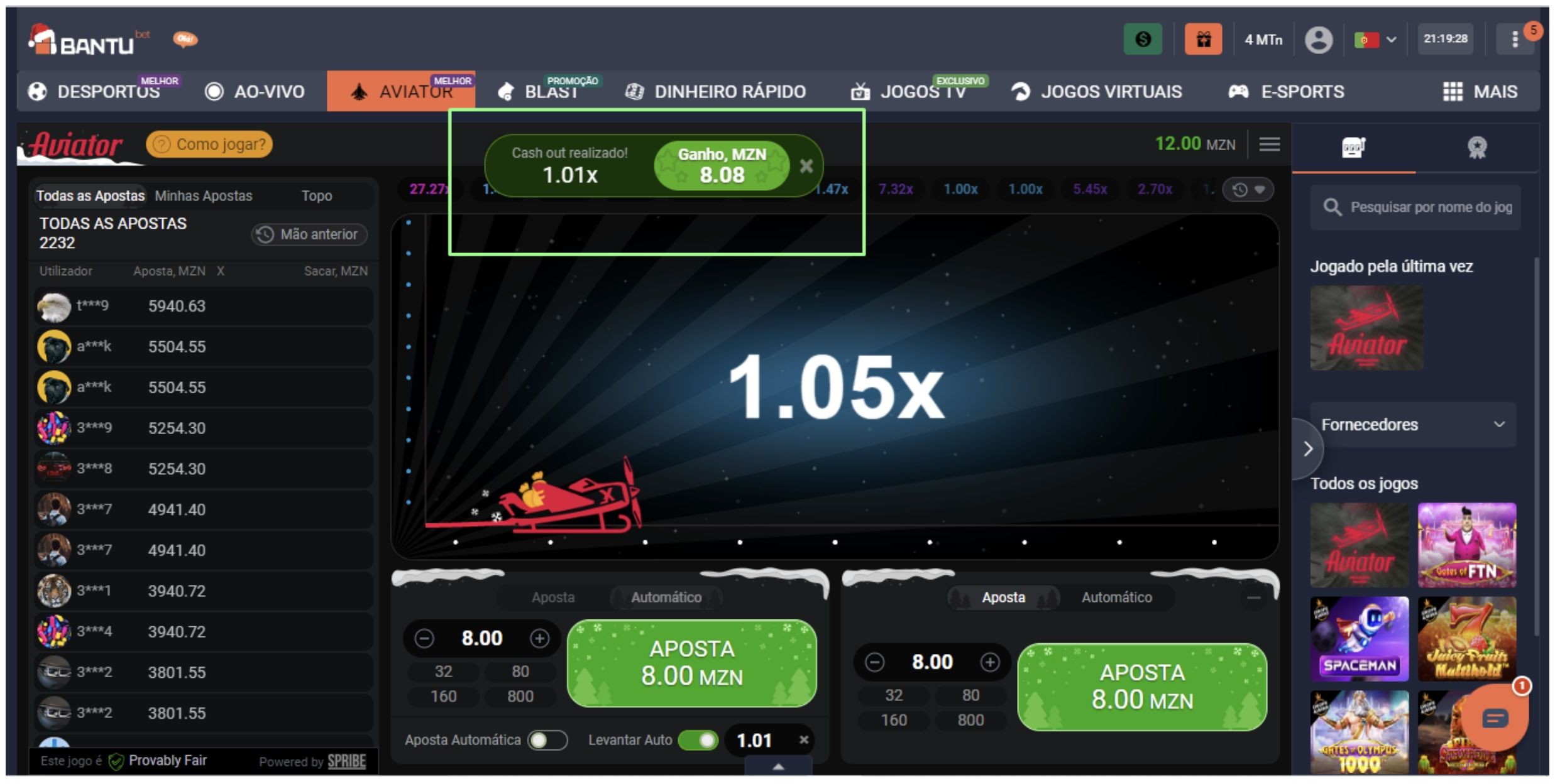Open the orange gift bonus icon
The height and width of the screenshot is (784, 1555).
point(1202,39)
